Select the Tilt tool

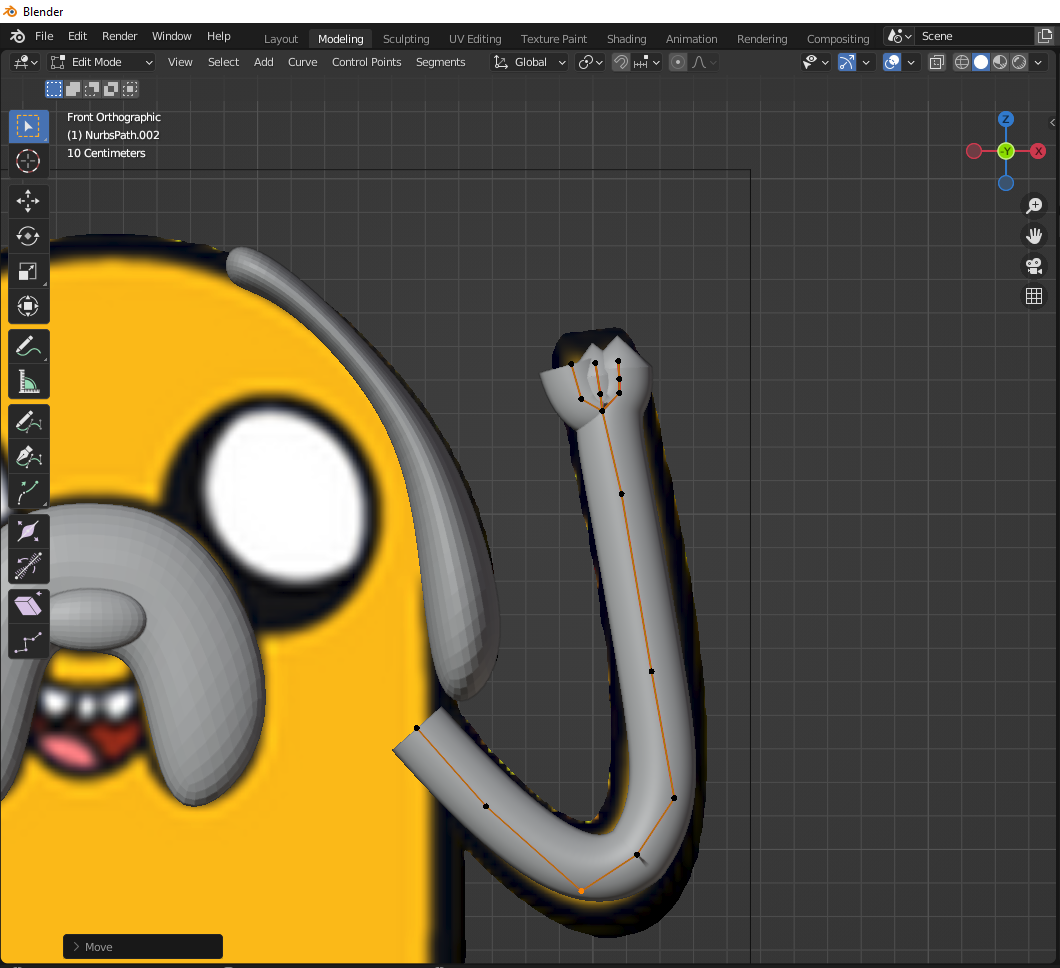(x=28, y=566)
